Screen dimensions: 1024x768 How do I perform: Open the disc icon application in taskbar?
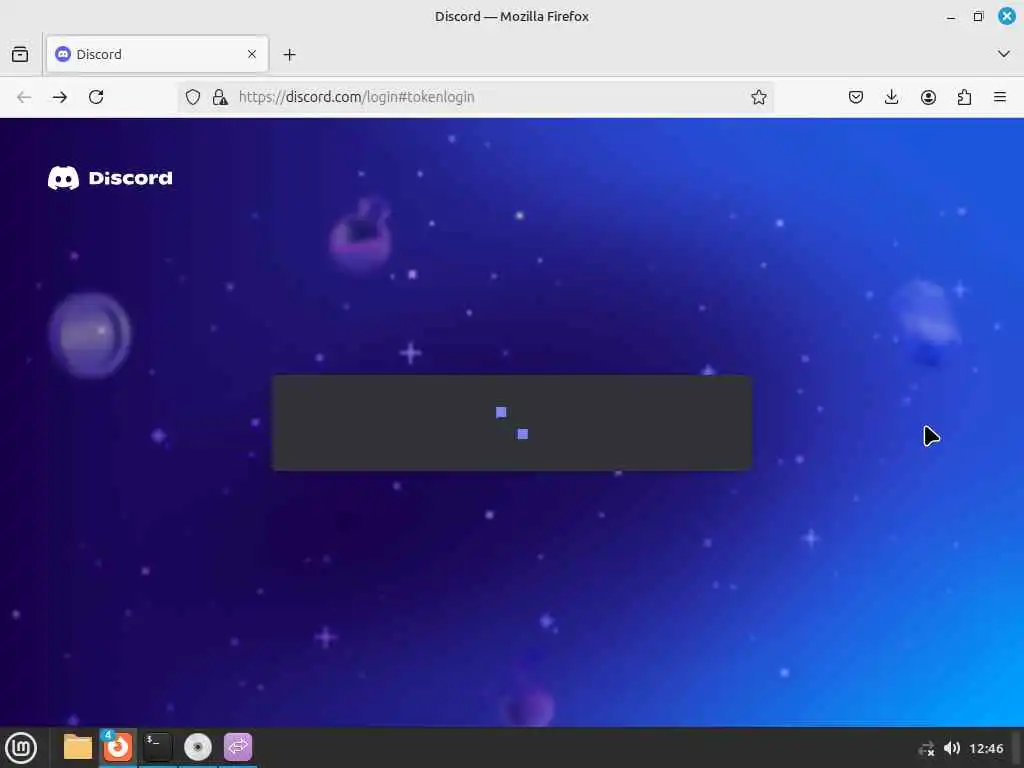coord(197,747)
